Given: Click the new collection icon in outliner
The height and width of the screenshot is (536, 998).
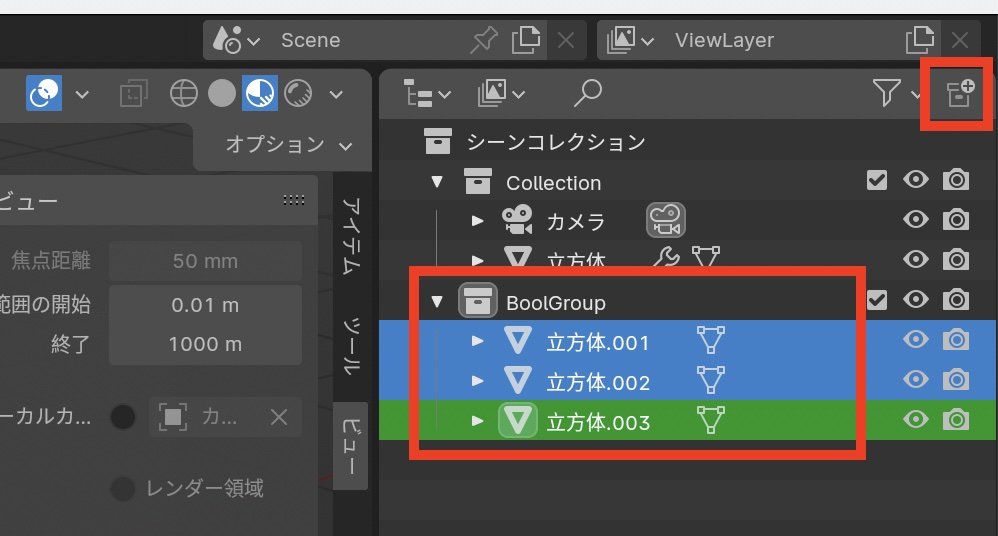Looking at the screenshot, I should (960, 95).
